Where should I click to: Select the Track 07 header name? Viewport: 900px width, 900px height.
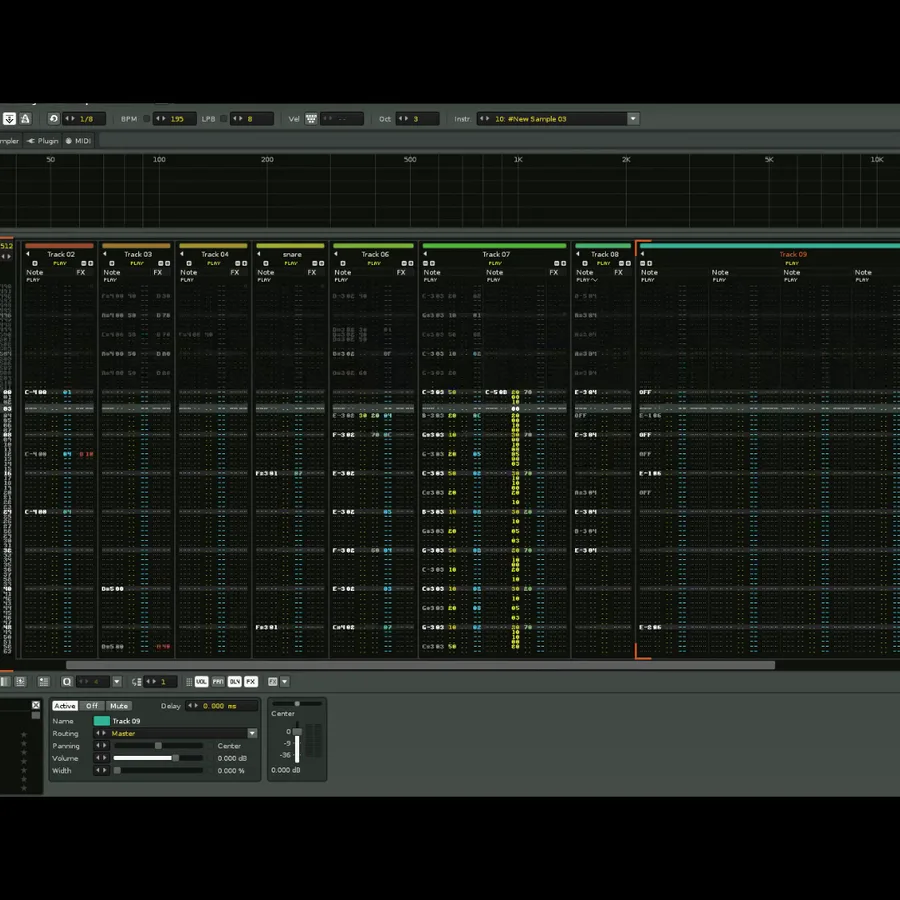click(496, 254)
